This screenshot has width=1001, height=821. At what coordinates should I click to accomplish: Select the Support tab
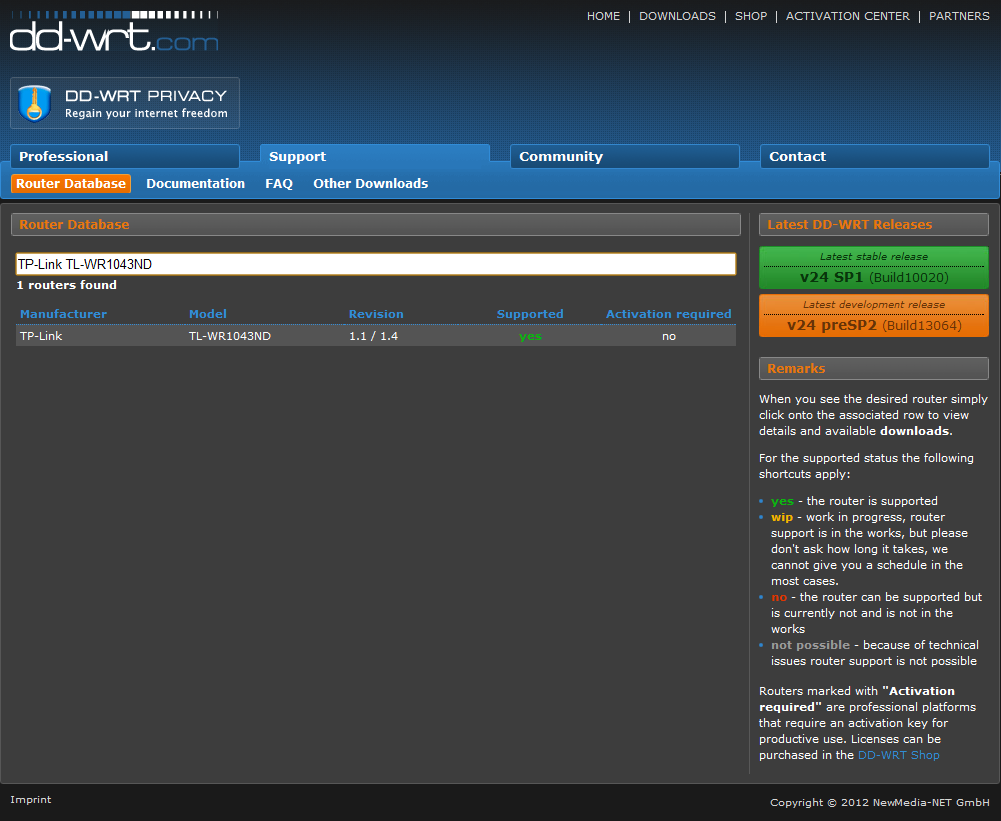(x=375, y=156)
